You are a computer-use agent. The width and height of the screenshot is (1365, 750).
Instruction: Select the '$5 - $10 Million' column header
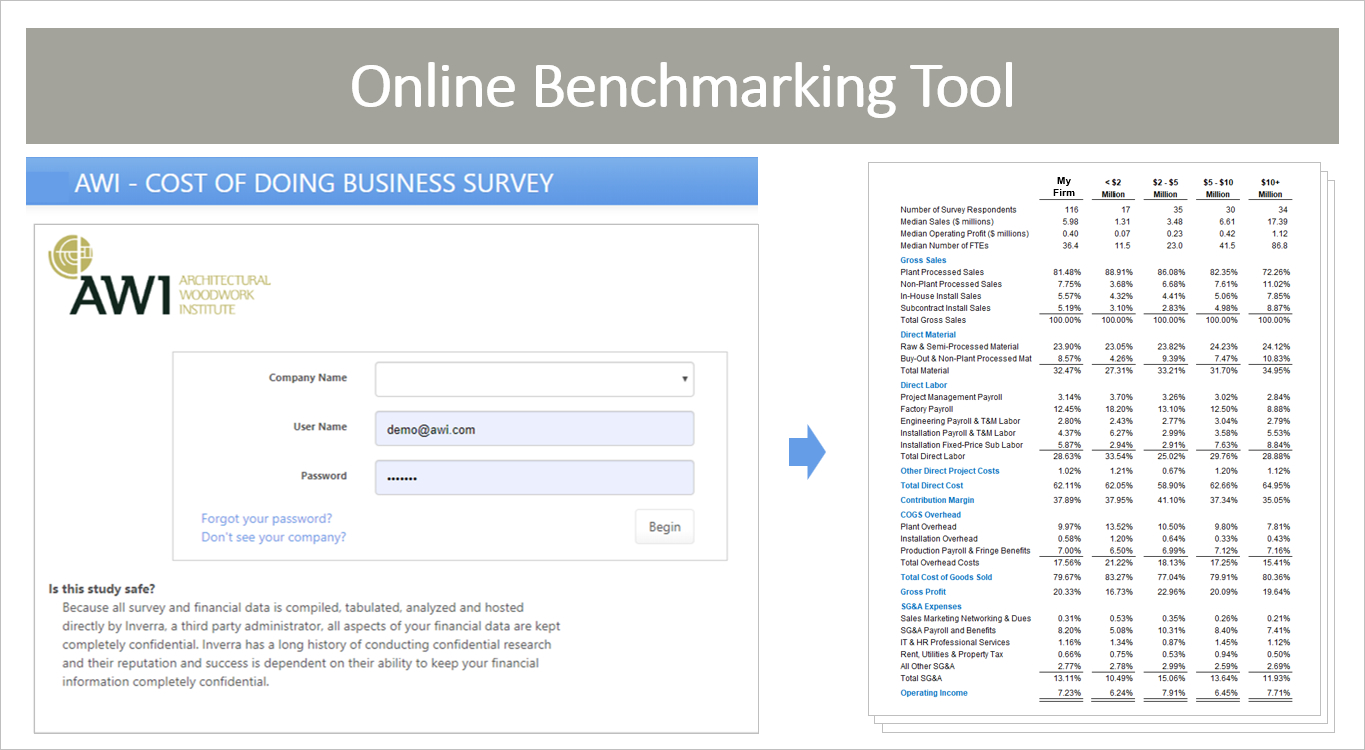pyautogui.click(x=1217, y=188)
